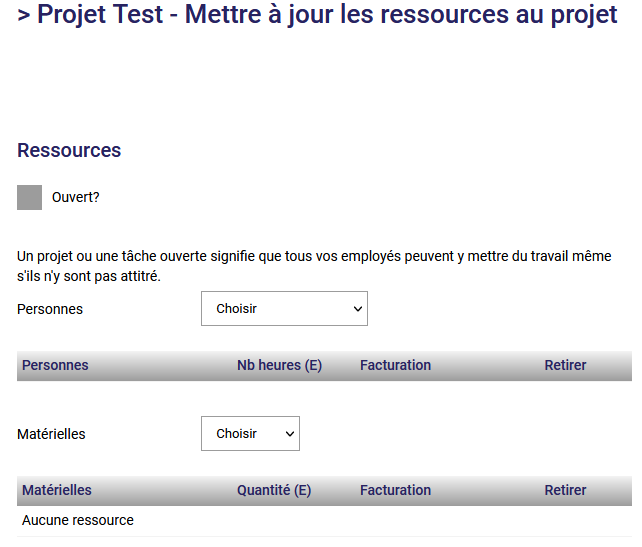Click the 'Projet Test' page title

coord(318,16)
